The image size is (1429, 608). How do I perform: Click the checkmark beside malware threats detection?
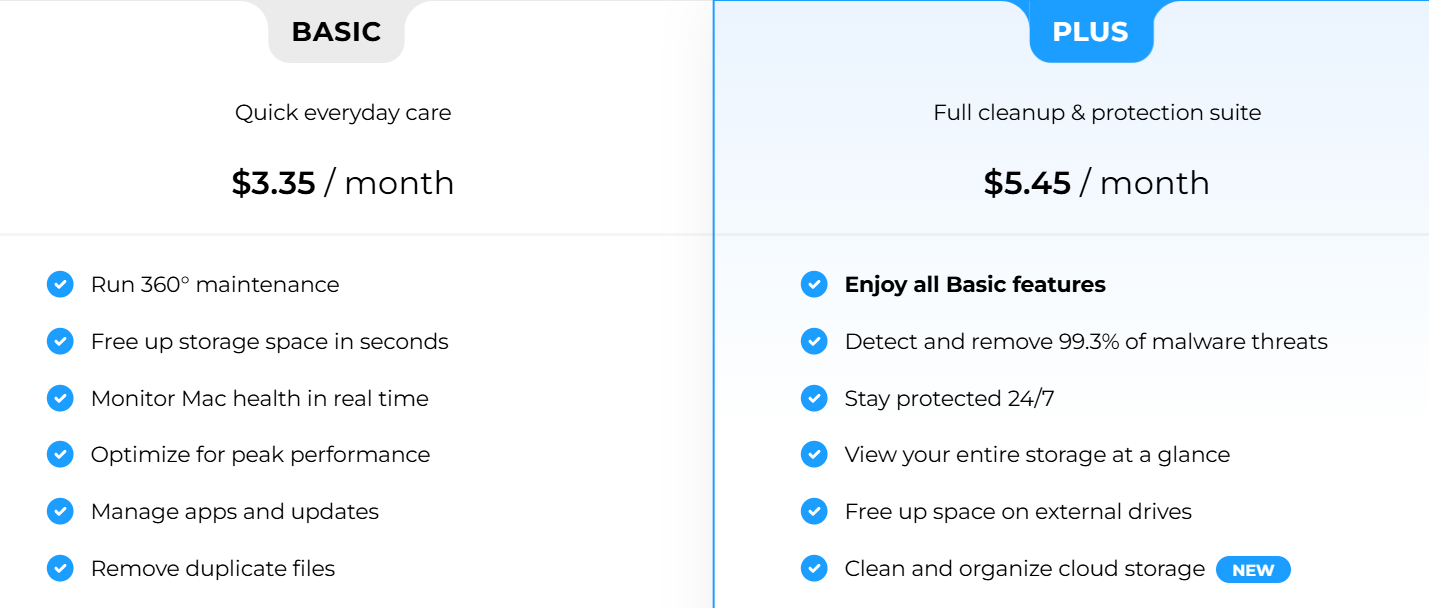[814, 341]
